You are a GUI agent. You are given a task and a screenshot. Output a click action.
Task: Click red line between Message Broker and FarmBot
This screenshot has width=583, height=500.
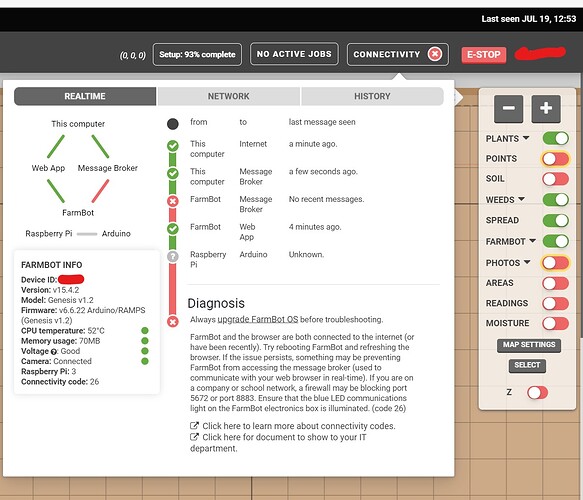[100, 191]
